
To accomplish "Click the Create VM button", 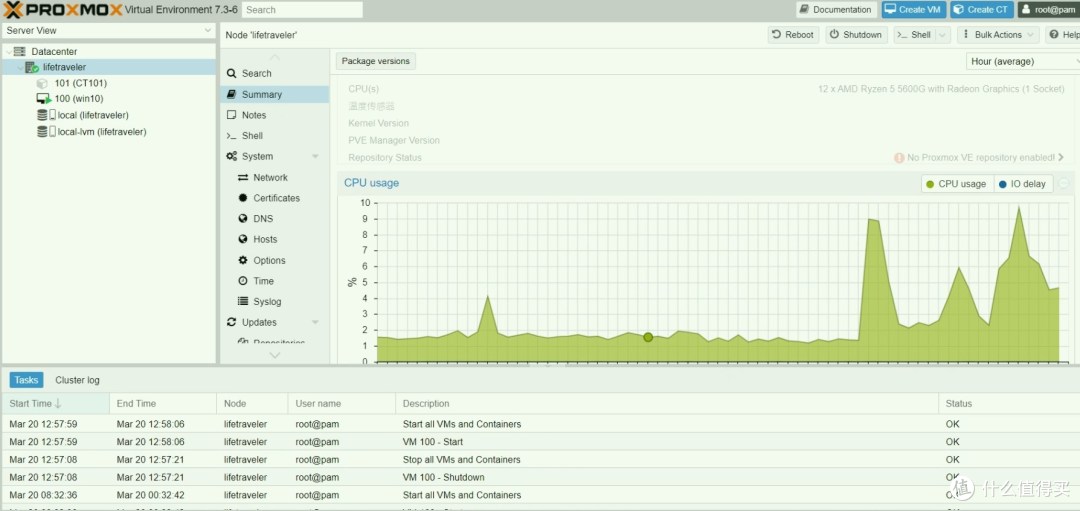I will pos(913,10).
